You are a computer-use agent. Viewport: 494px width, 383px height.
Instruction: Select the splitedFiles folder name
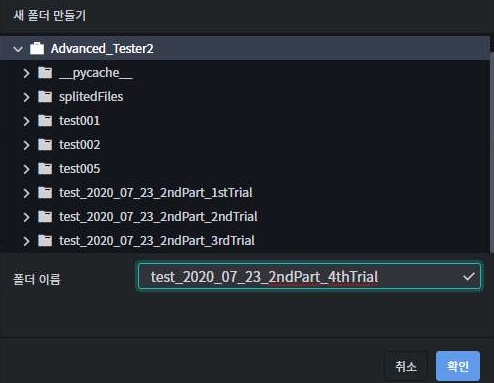coord(91,97)
